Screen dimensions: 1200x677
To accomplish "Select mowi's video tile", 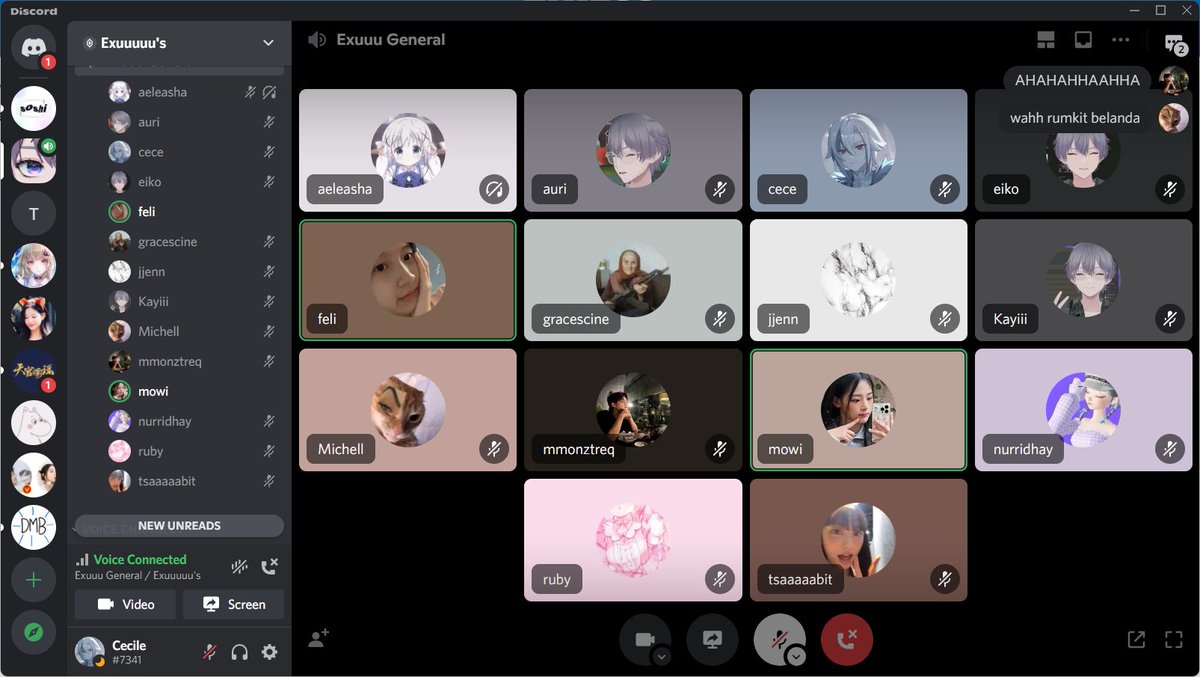I will pyautogui.click(x=859, y=410).
